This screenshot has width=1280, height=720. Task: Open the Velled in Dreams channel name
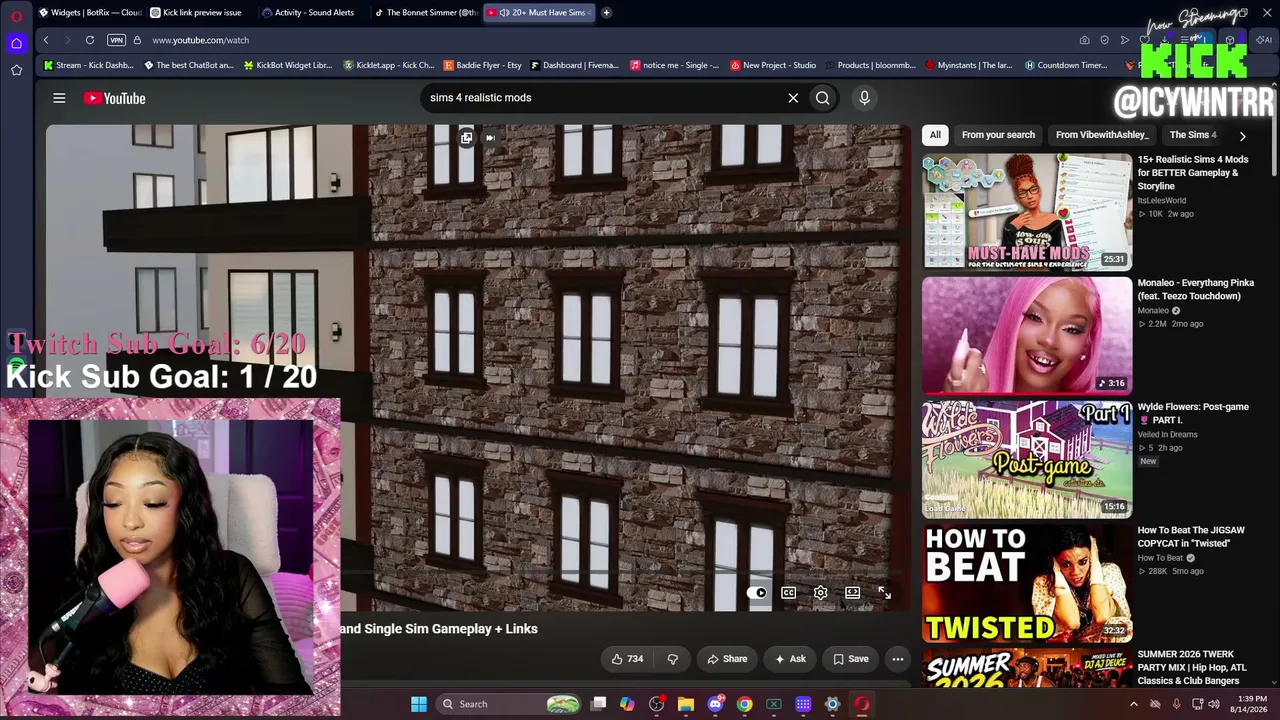(x=1168, y=434)
